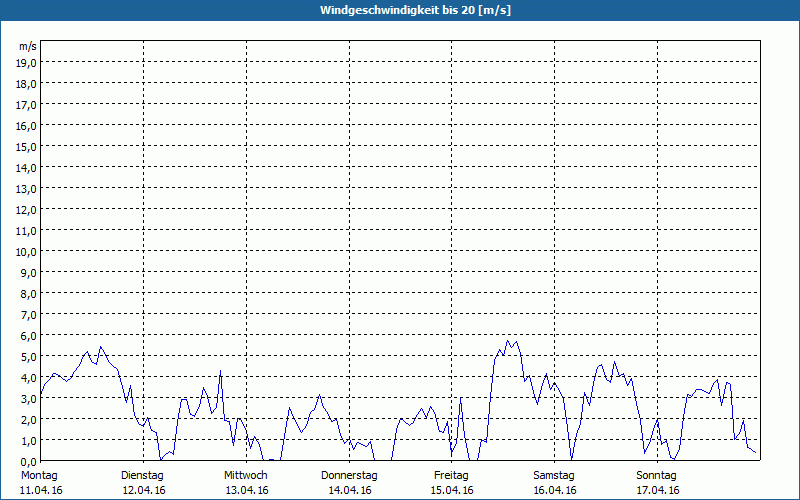800x500 pixels.
Task: Select the 17,0 y-axis label
Action: [27, 105]
